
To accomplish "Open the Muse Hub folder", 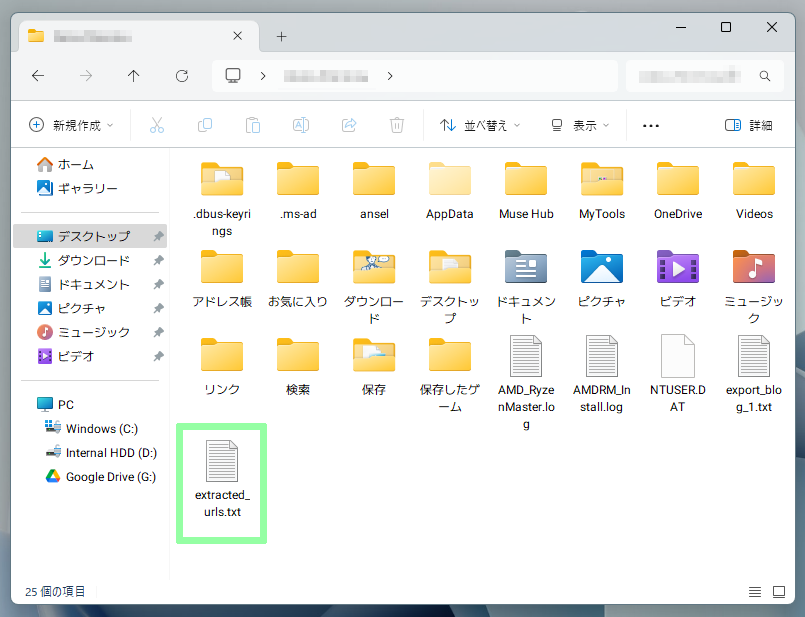I will click(526, 190).
